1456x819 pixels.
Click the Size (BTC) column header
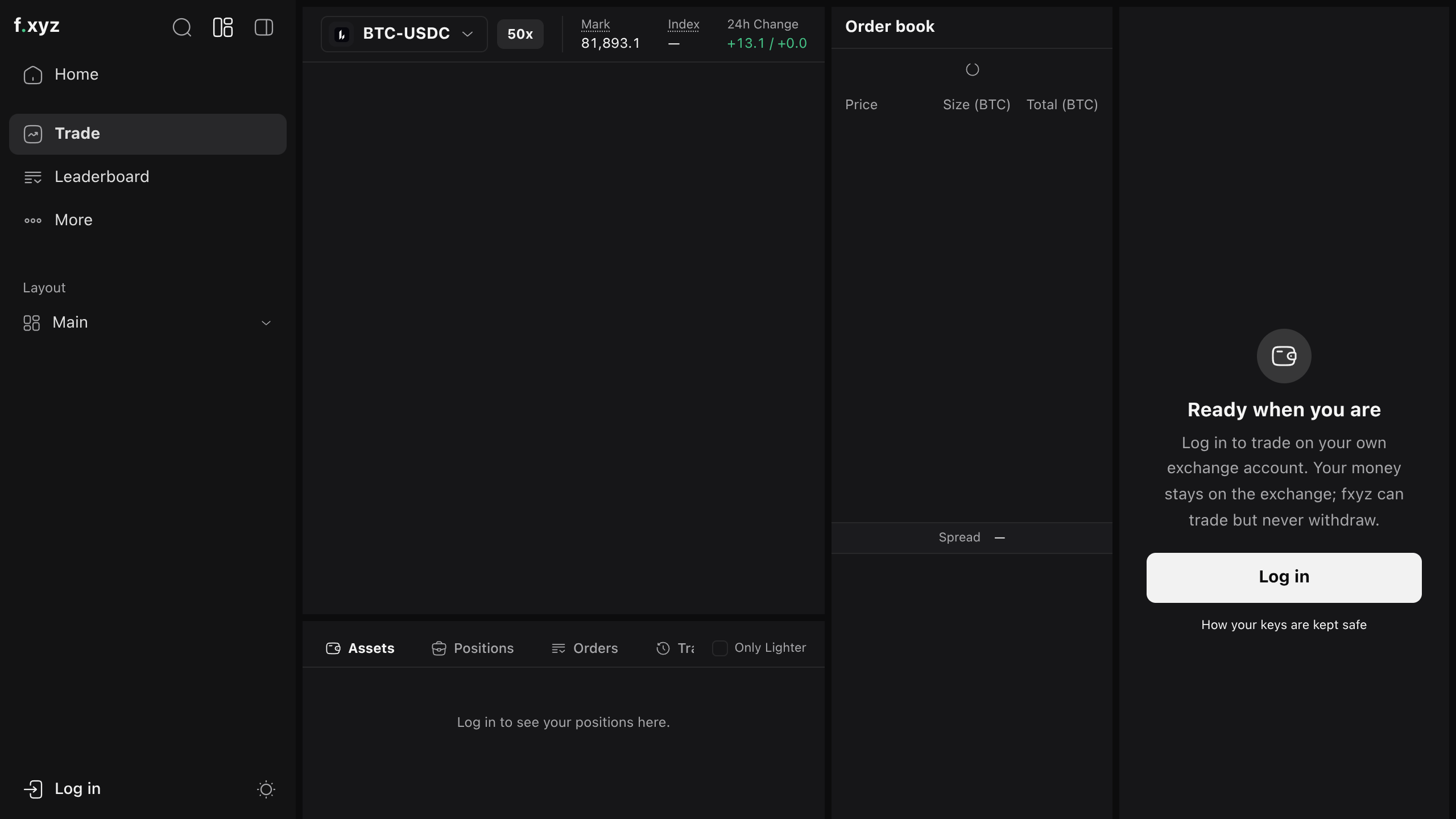[977, 105]
